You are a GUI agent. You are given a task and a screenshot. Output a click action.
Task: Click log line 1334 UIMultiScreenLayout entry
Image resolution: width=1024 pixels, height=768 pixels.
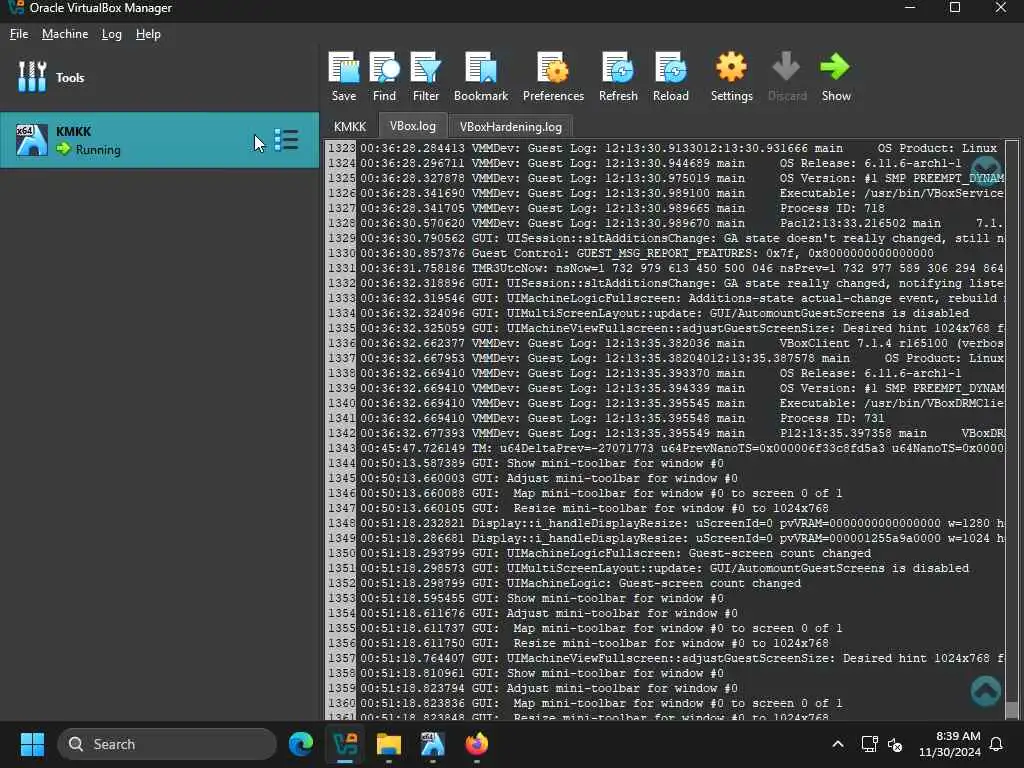point(665,313)
